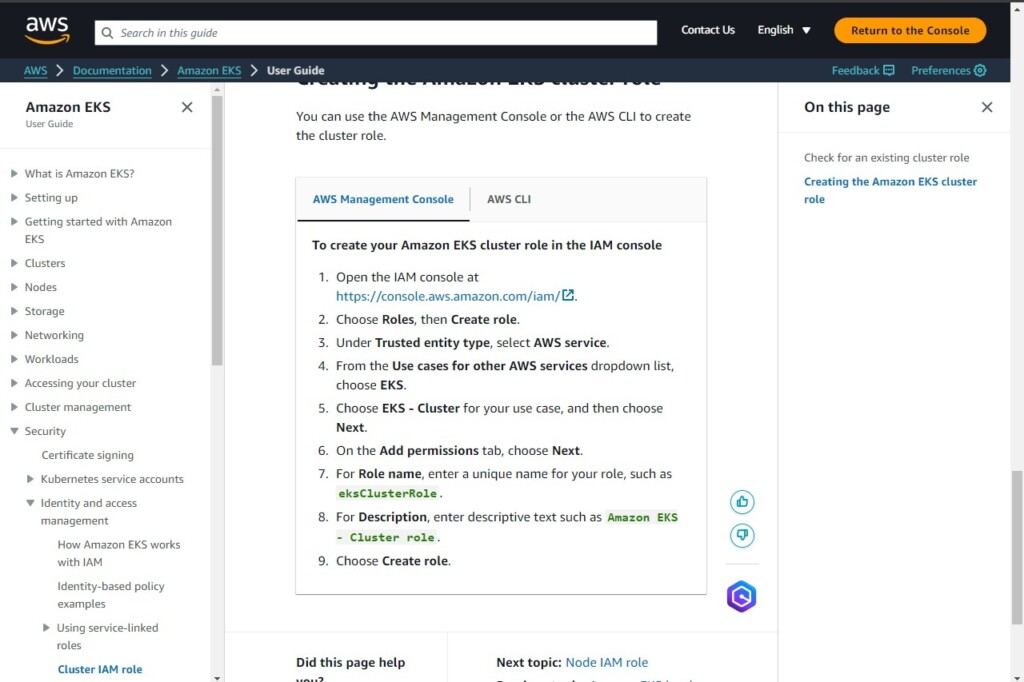Close the On this page panel
Viewport: 1024px width, 682px height.
pyautogui.click(x=987, y=107)
